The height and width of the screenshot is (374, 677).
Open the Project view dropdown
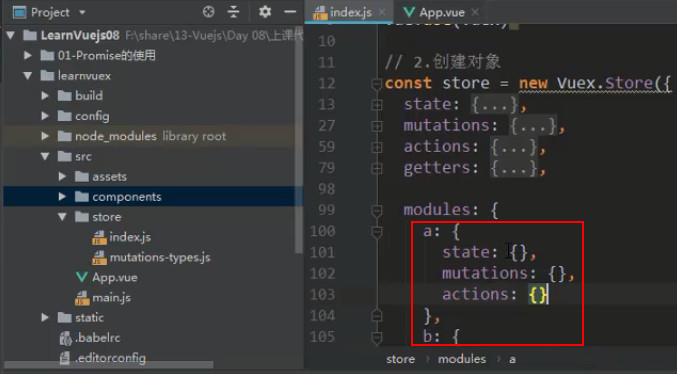point(82,13)
